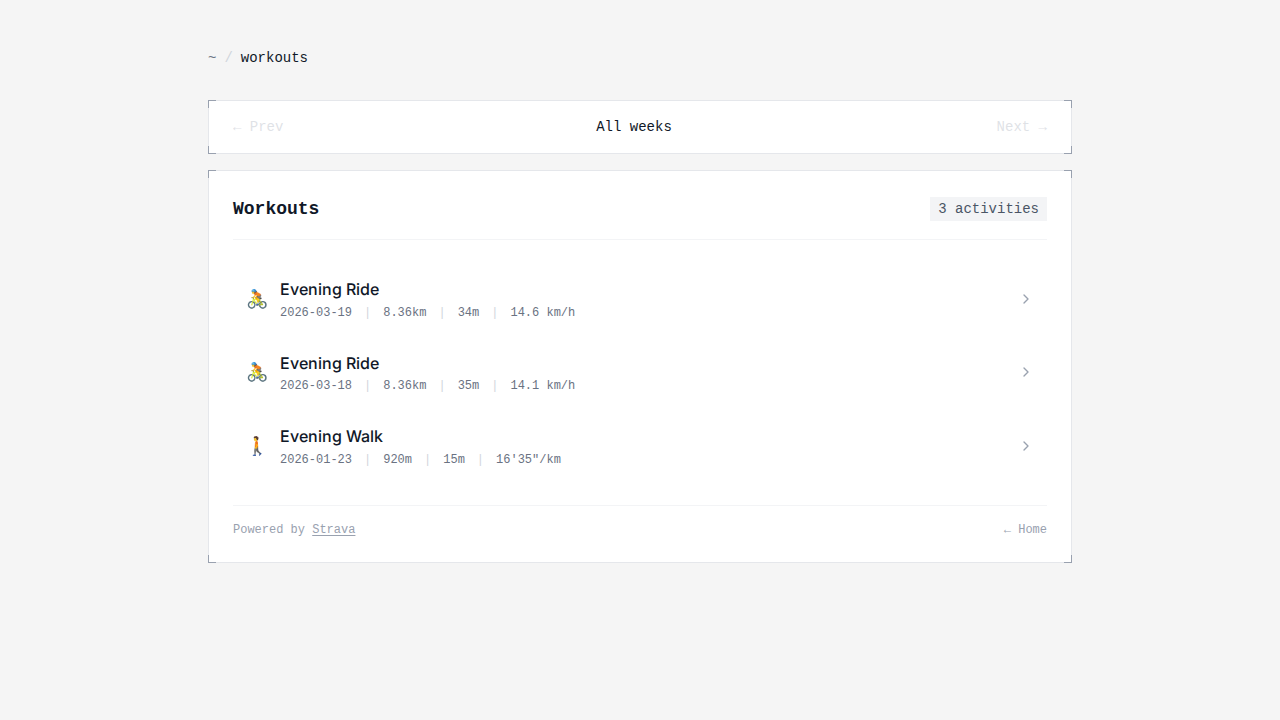Go to the previous week
The height and width of the screenshot is (720, 1280).
pos(258,127)
